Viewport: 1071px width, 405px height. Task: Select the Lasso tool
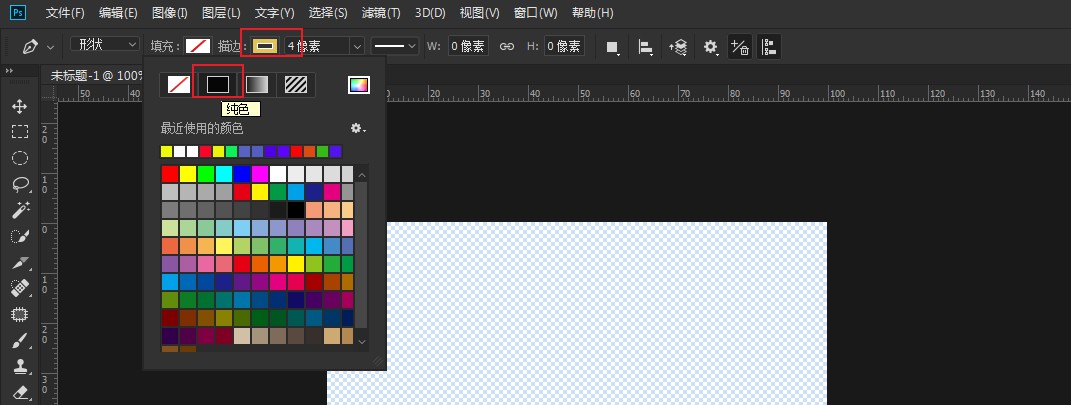coord(20,184)
